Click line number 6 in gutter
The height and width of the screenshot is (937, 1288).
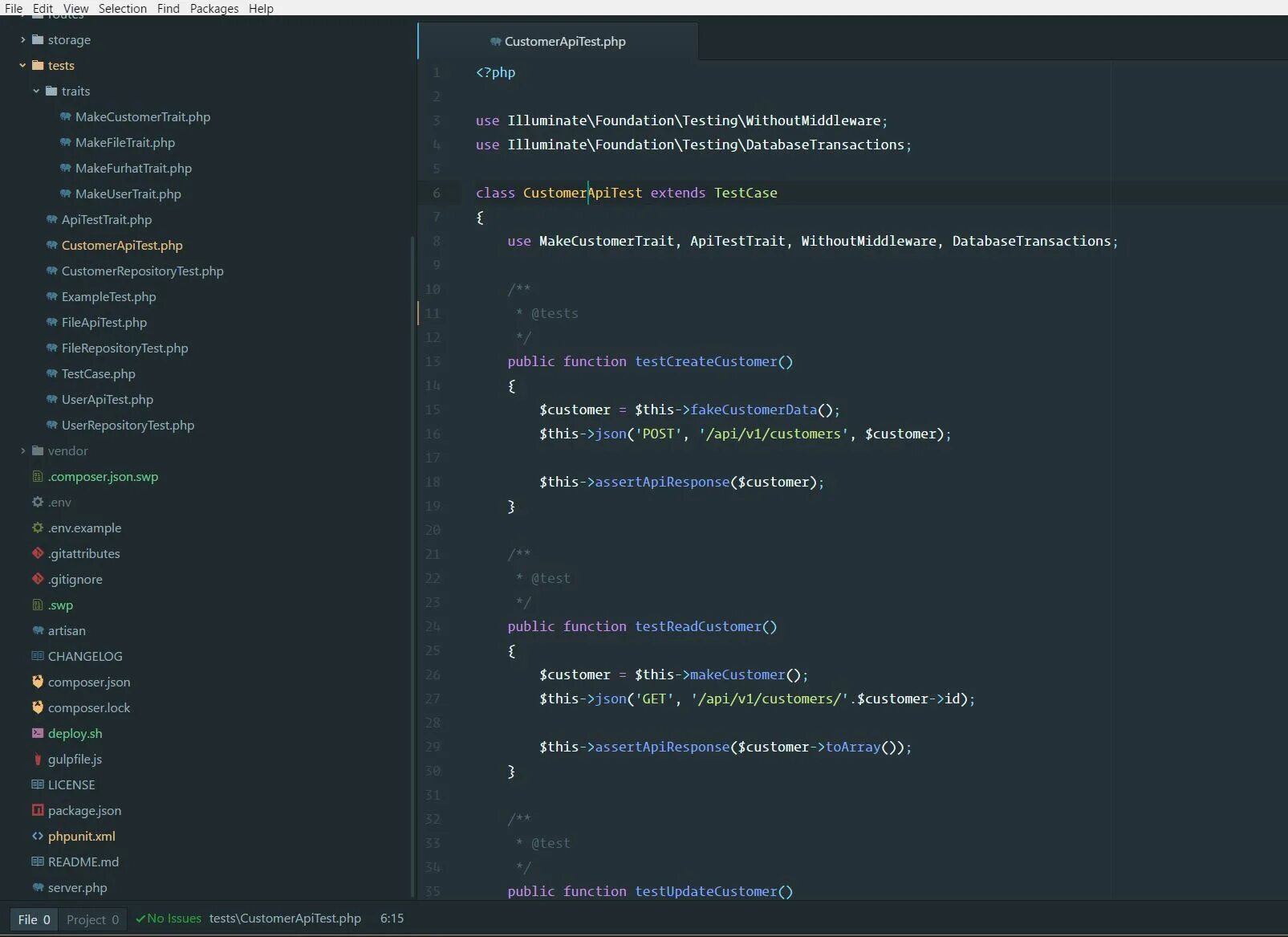click(436, 193)
